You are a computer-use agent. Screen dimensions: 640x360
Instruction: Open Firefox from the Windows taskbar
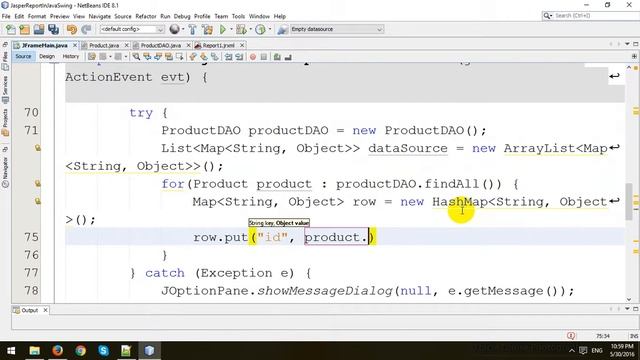57,350
